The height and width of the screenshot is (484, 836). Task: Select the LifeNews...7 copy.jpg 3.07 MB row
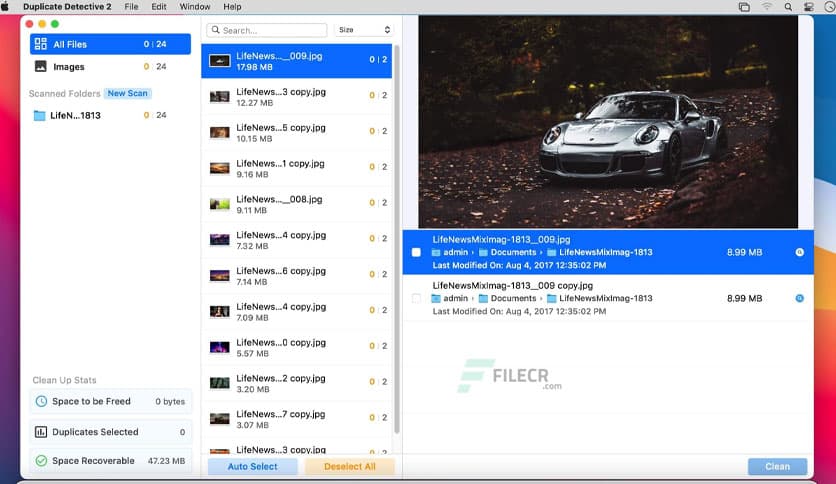coord(296,419)
